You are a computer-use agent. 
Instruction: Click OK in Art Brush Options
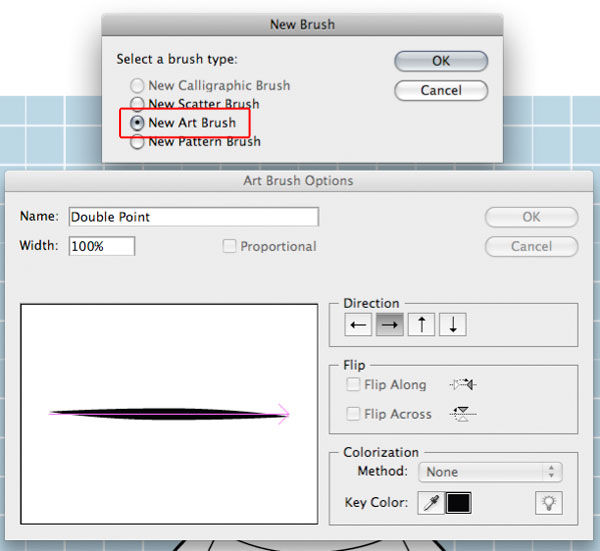pyautogui.click(x=531, y=217)
